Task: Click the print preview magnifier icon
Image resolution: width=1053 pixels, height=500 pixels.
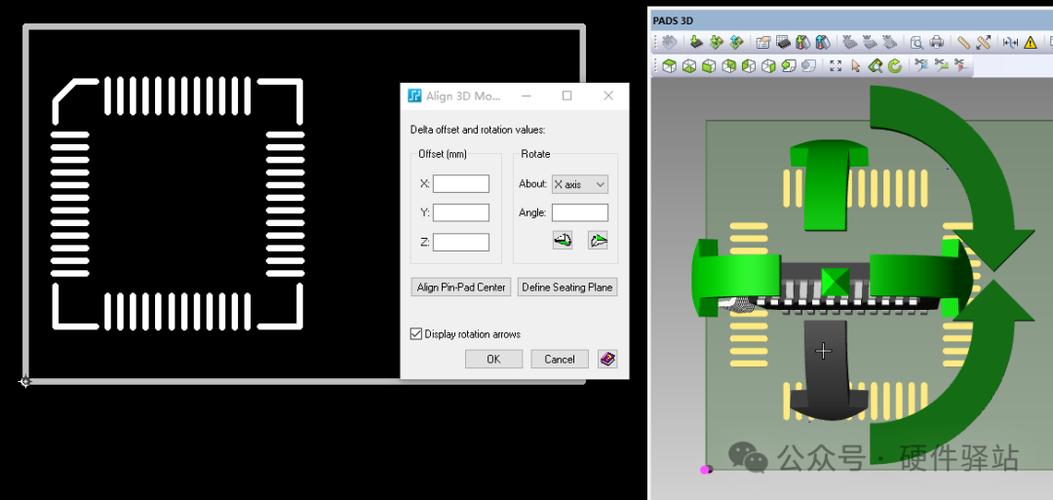Action: click(x=917, y=42)
